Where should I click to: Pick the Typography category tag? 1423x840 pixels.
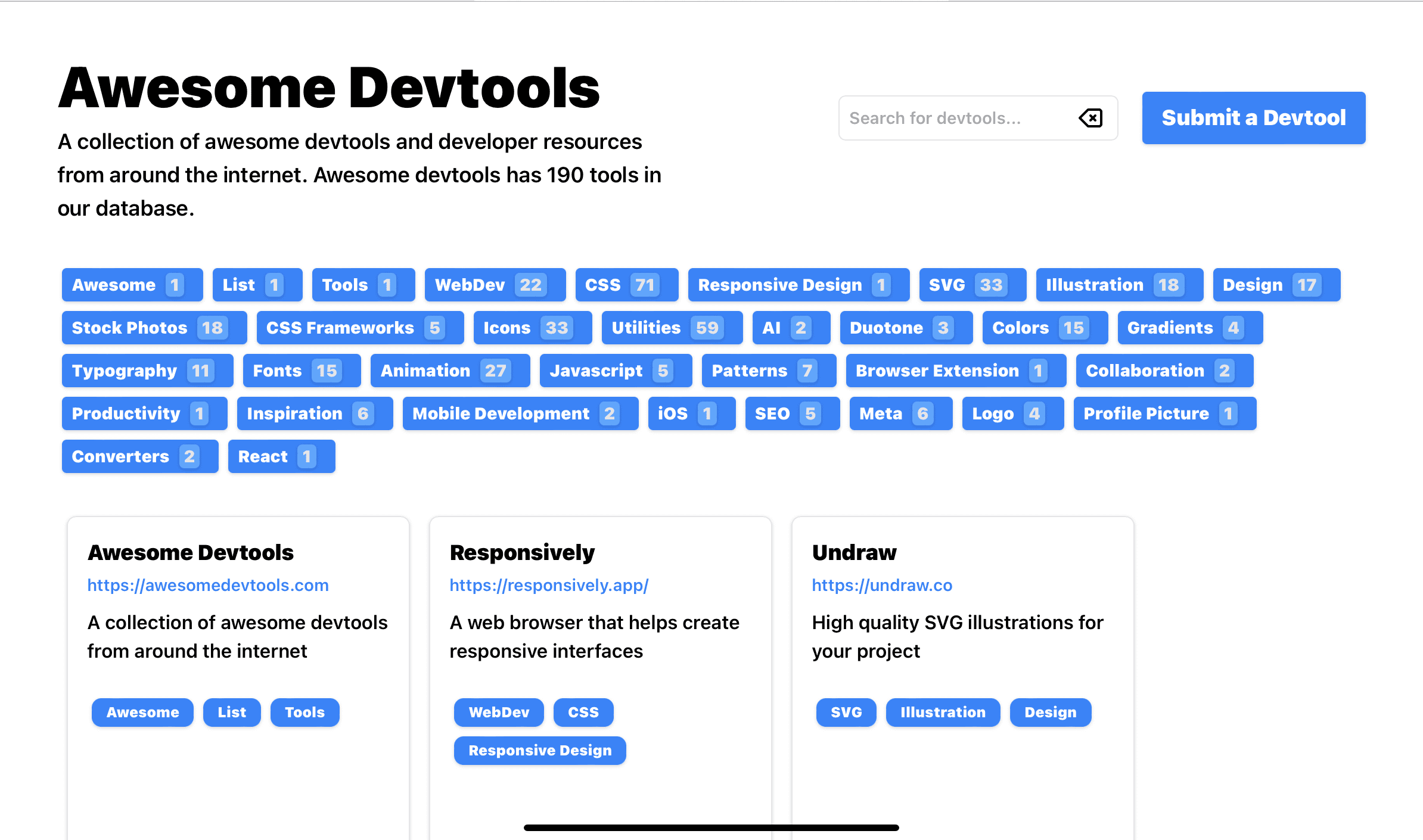(148, 371)
